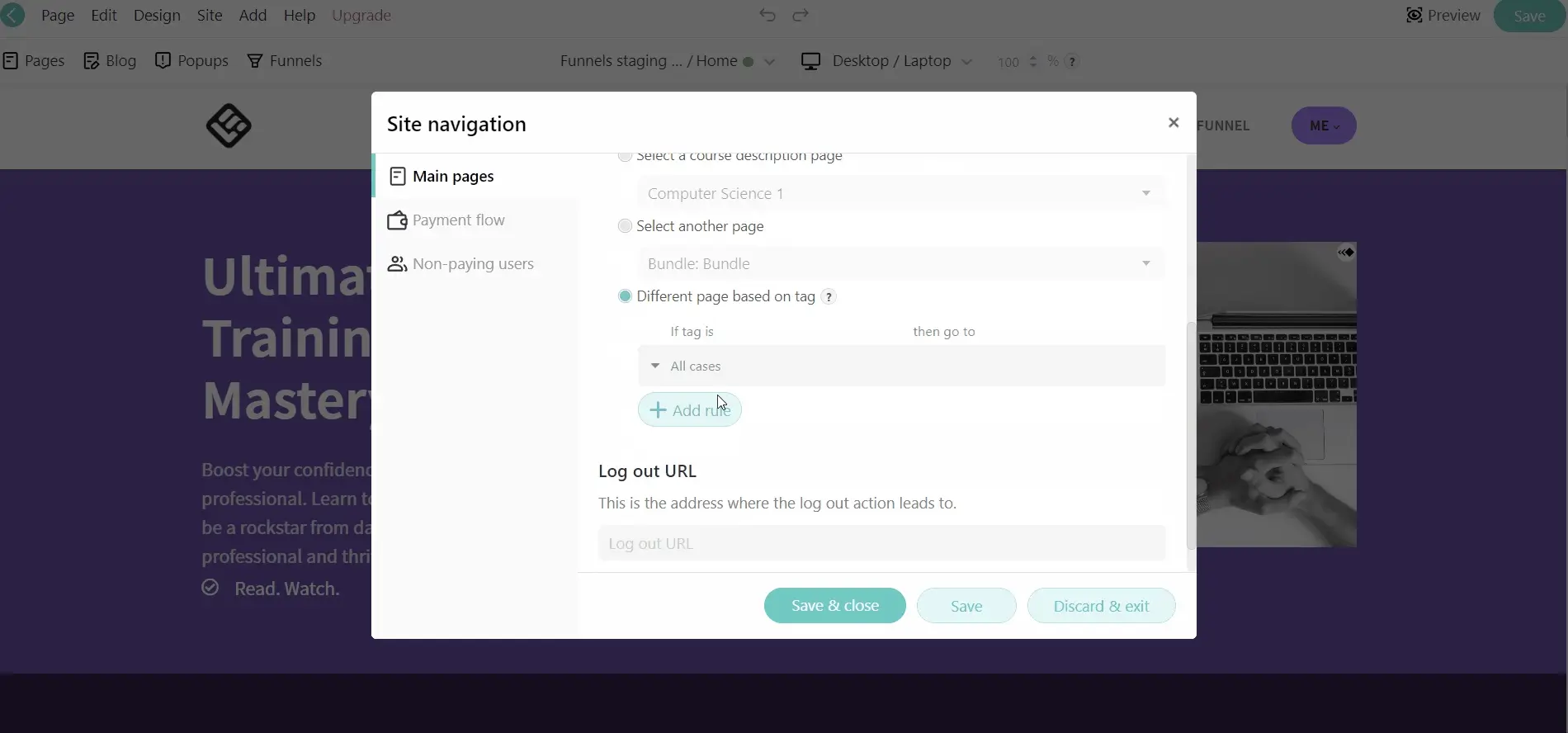This screenshot has width=1568, height=733.
Task: Click the undo arrow icon
Action: click(767, 15)
